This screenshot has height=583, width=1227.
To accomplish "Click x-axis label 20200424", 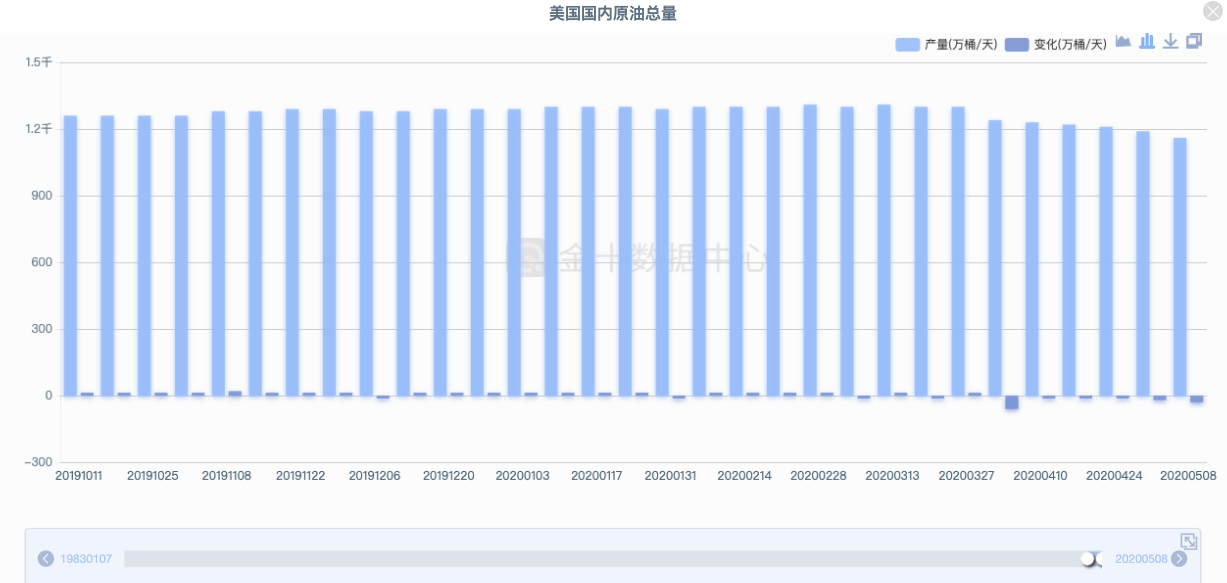I will (1113, 476).
